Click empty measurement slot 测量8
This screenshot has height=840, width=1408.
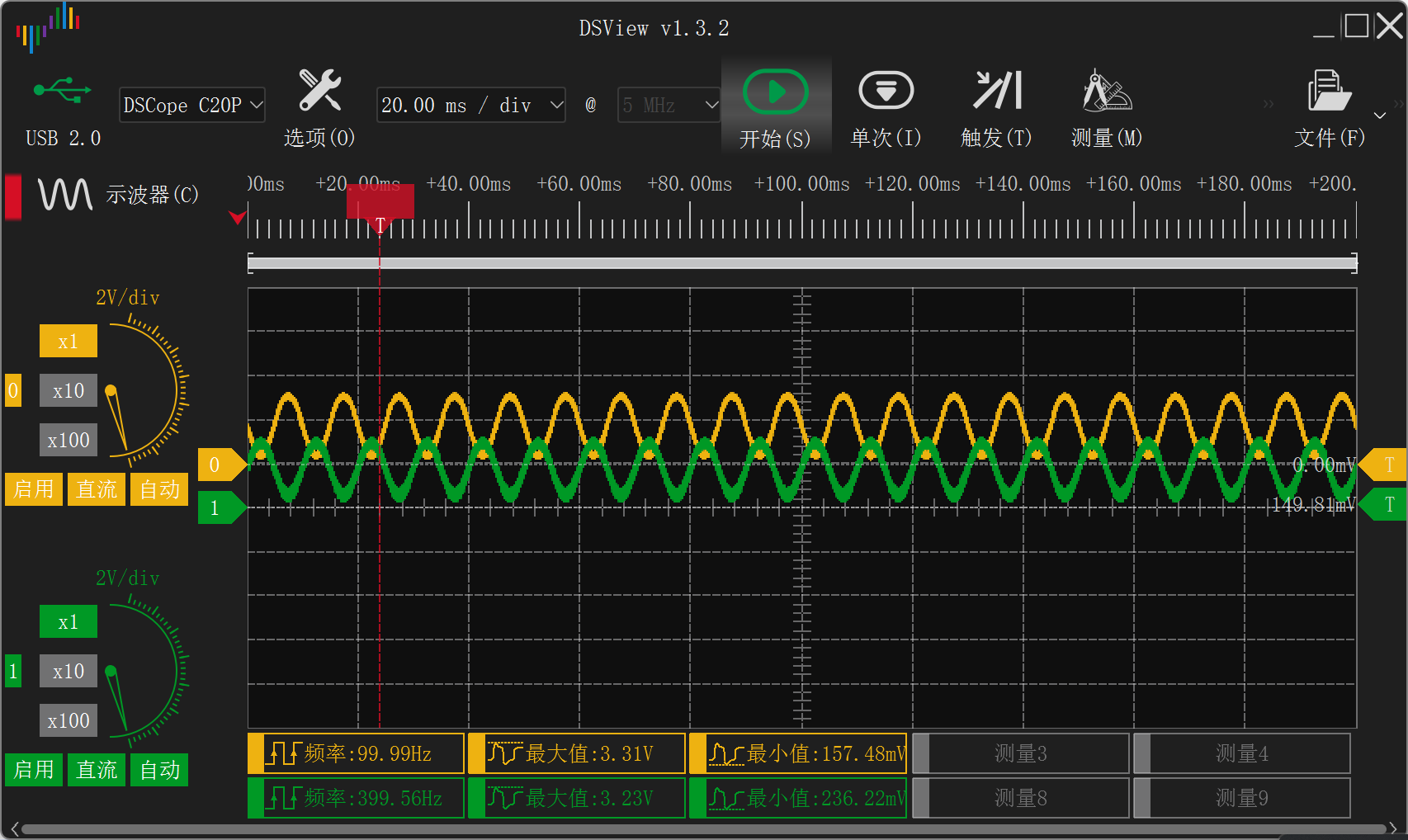(1020, 798)
